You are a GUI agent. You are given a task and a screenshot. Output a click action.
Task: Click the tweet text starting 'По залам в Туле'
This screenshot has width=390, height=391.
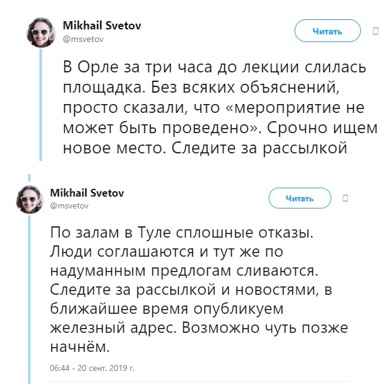[x=199, y=290]
